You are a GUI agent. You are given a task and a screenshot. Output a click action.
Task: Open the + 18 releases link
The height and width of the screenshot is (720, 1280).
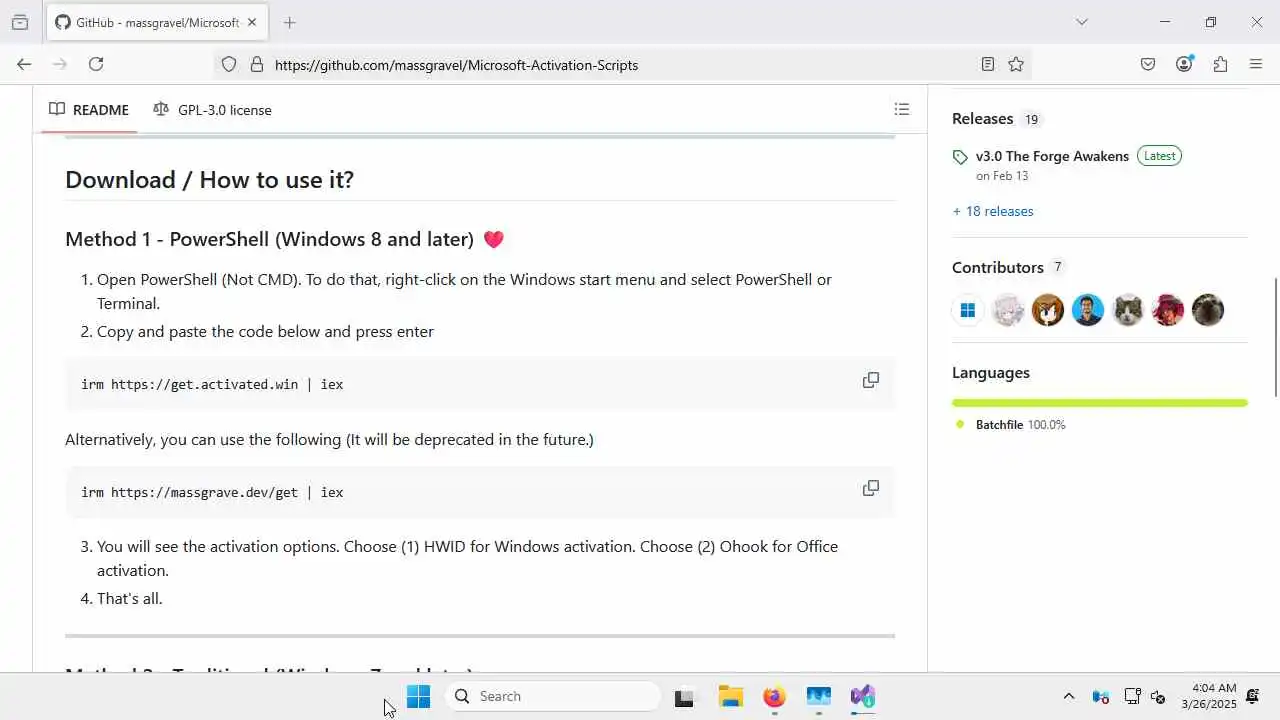pyautogui.click(x=993, y=211)
